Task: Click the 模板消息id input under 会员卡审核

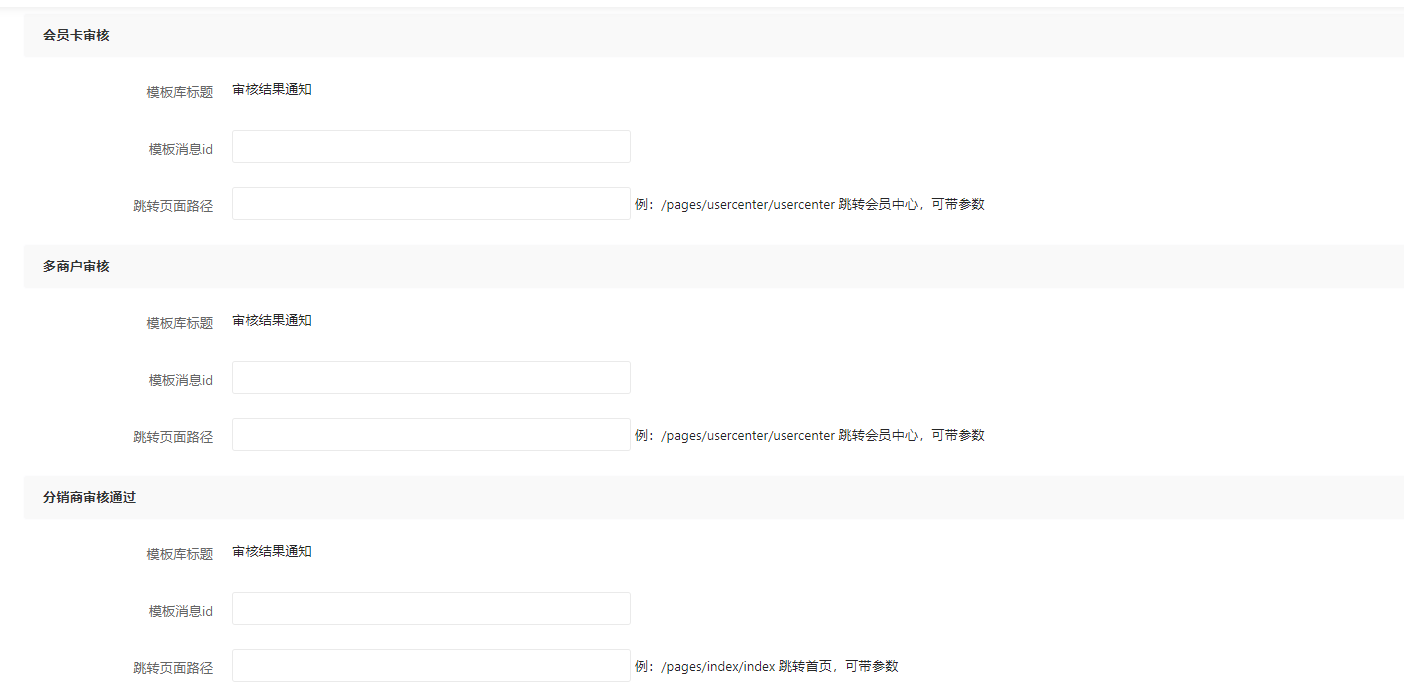Action: click(431, 147)
